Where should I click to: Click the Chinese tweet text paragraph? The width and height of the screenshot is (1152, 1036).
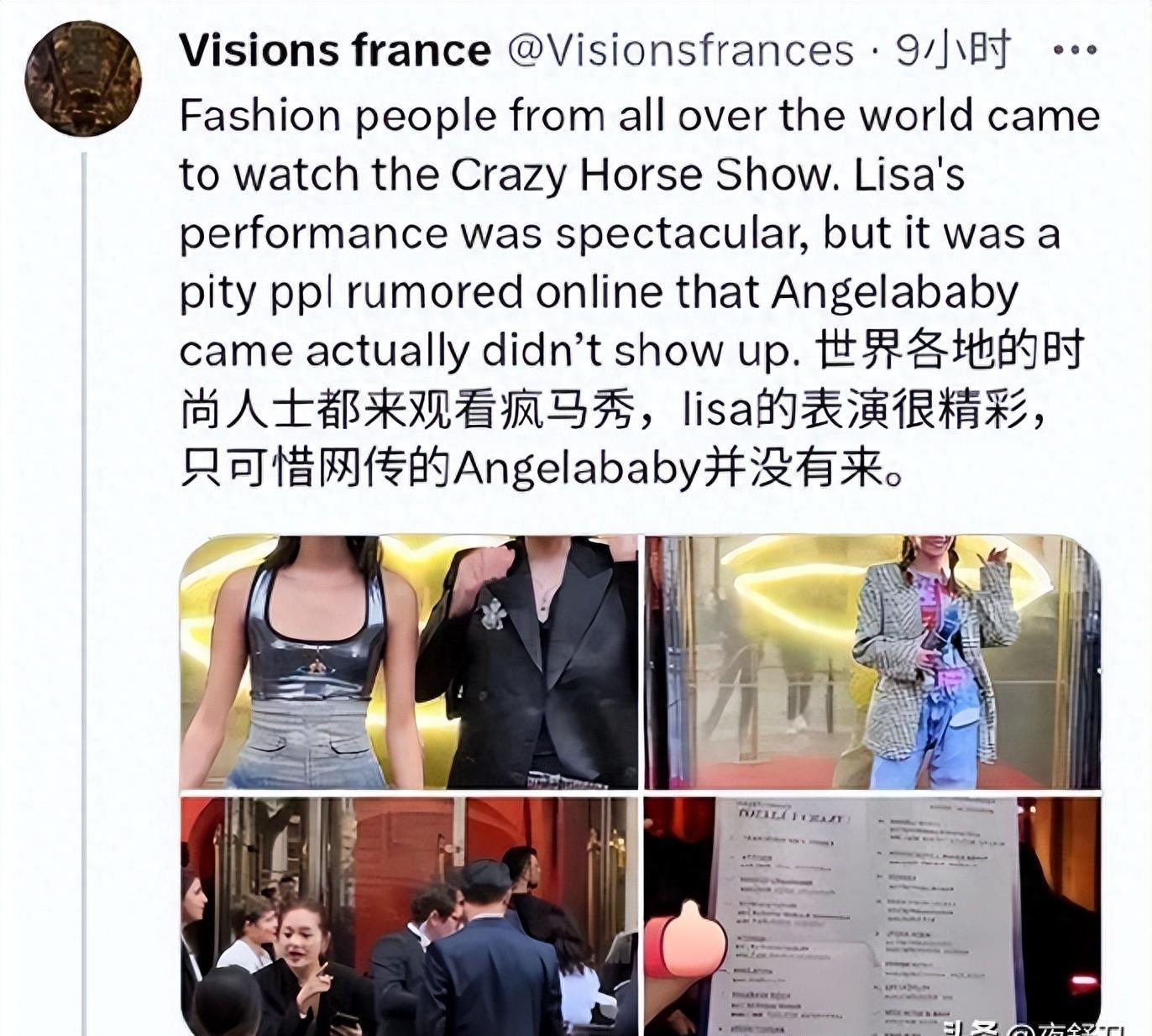pos(631,410)
